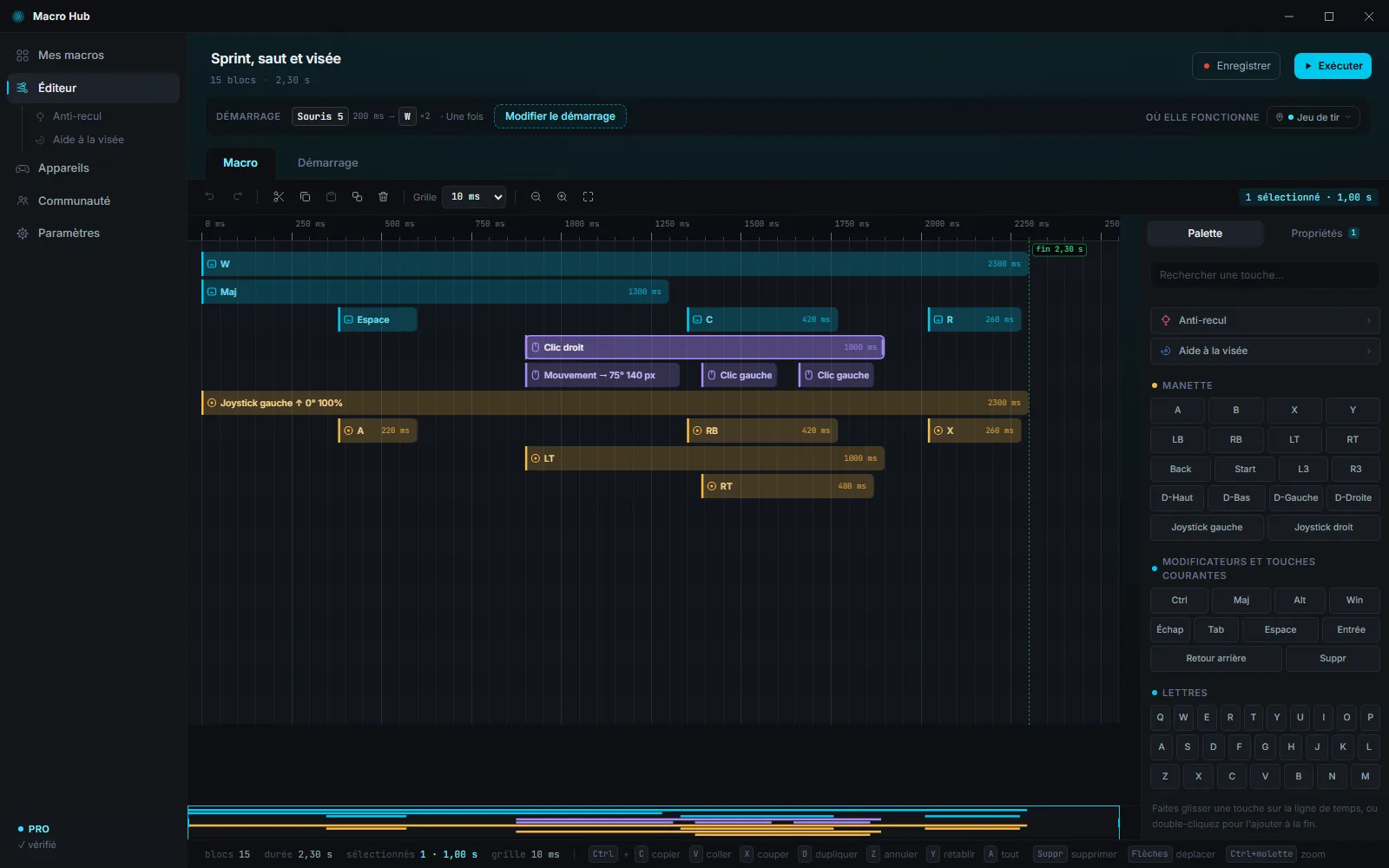Open the grid 10 ms dropdown
Screen dimensions: 1389x868
tap(474, 197)
